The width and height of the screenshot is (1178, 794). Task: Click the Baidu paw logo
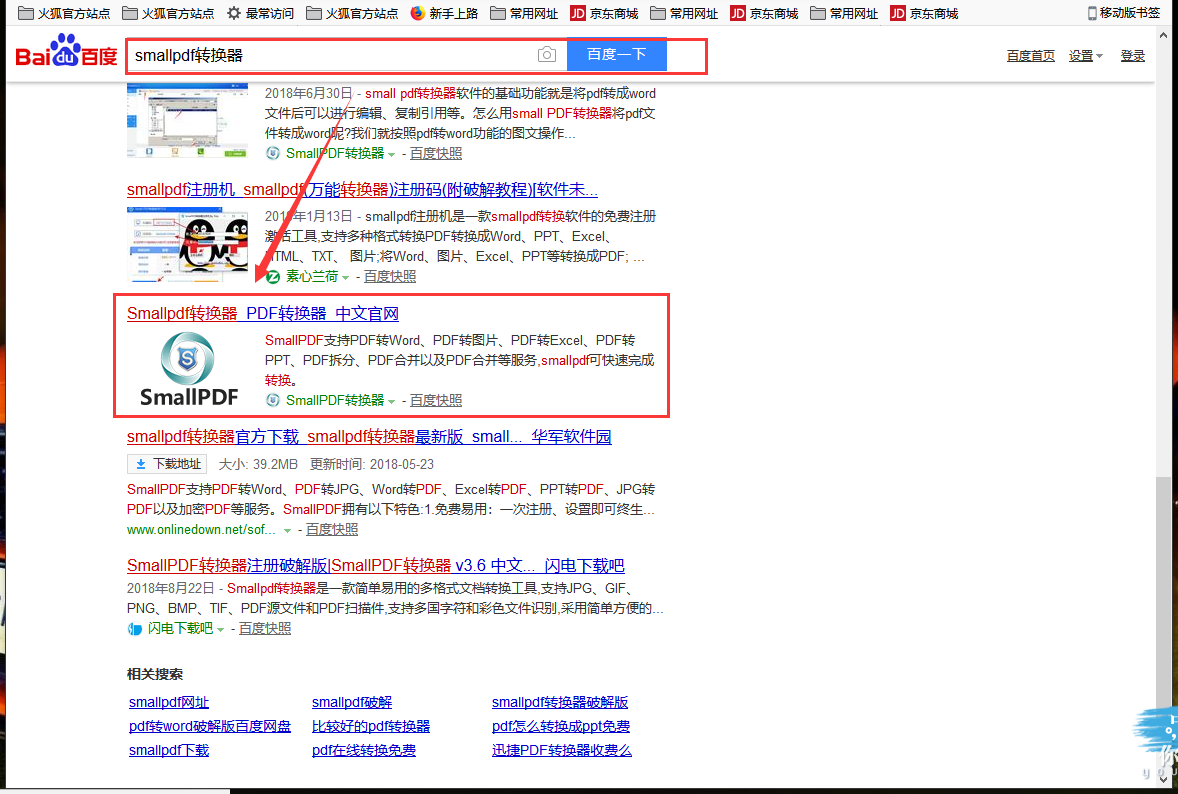tap(66, 51)
